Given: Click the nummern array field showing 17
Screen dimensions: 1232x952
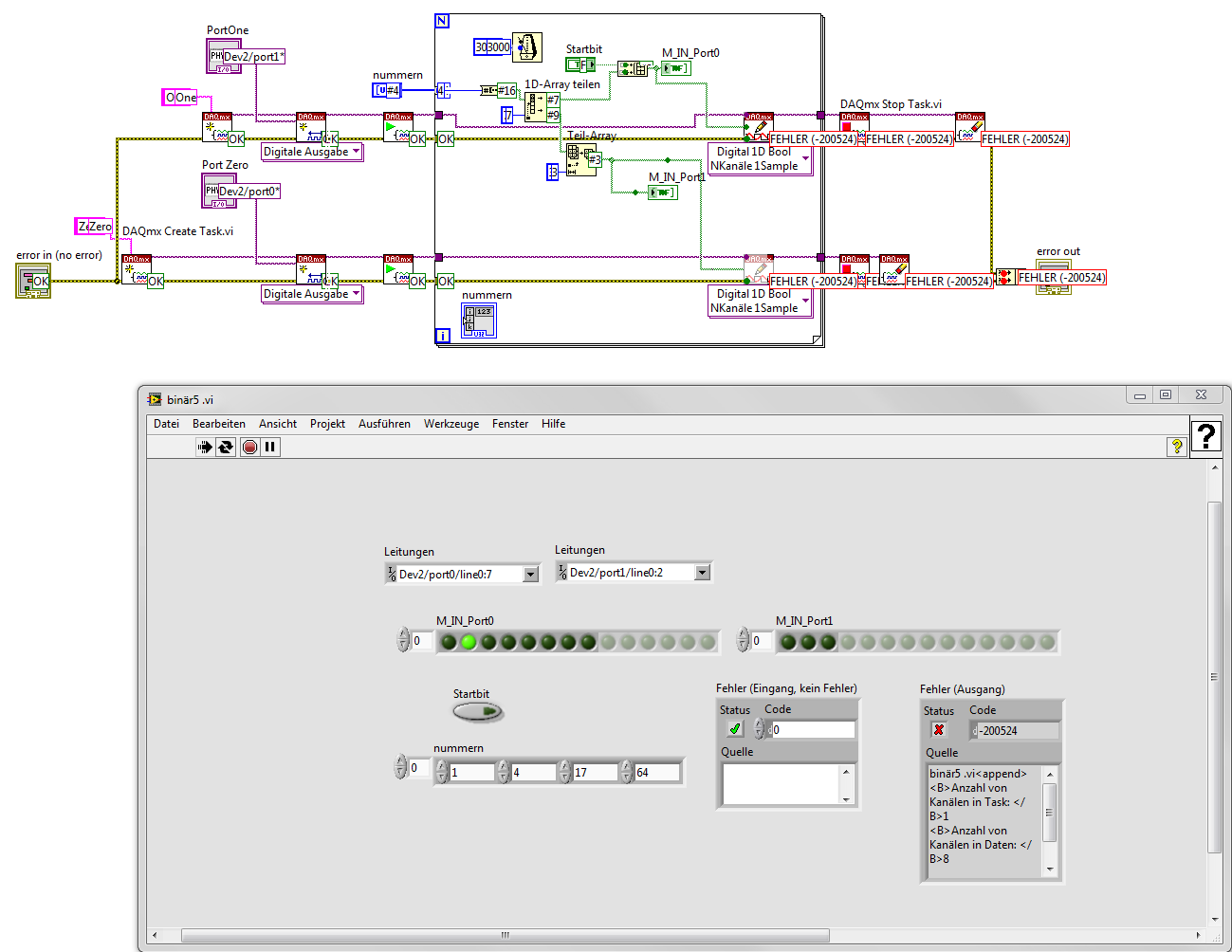Looking at the screenshot, I should click(x=594, y=772).
